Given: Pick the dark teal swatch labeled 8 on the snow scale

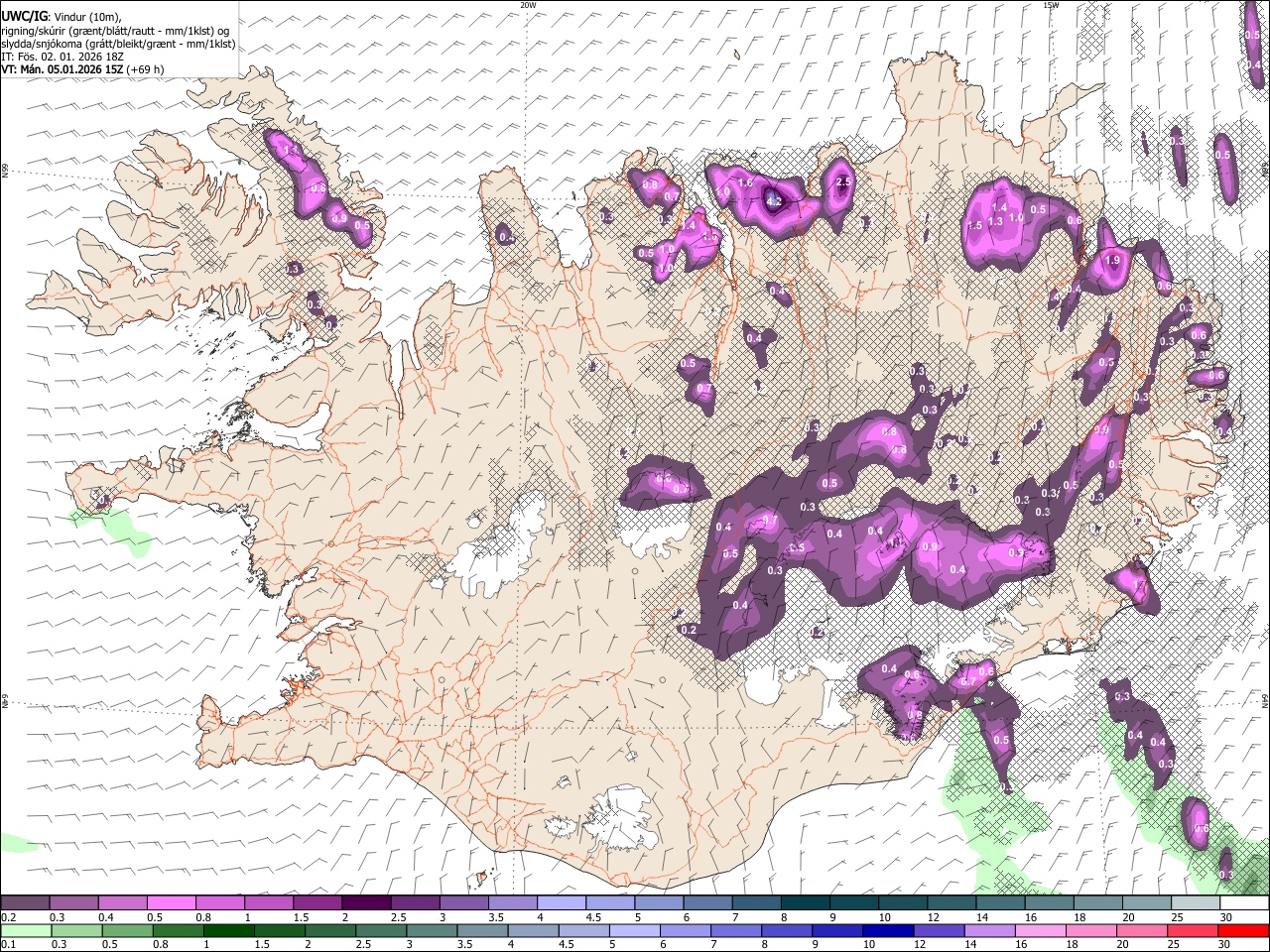Looking at the screenshot, I should tap(805, 903).
